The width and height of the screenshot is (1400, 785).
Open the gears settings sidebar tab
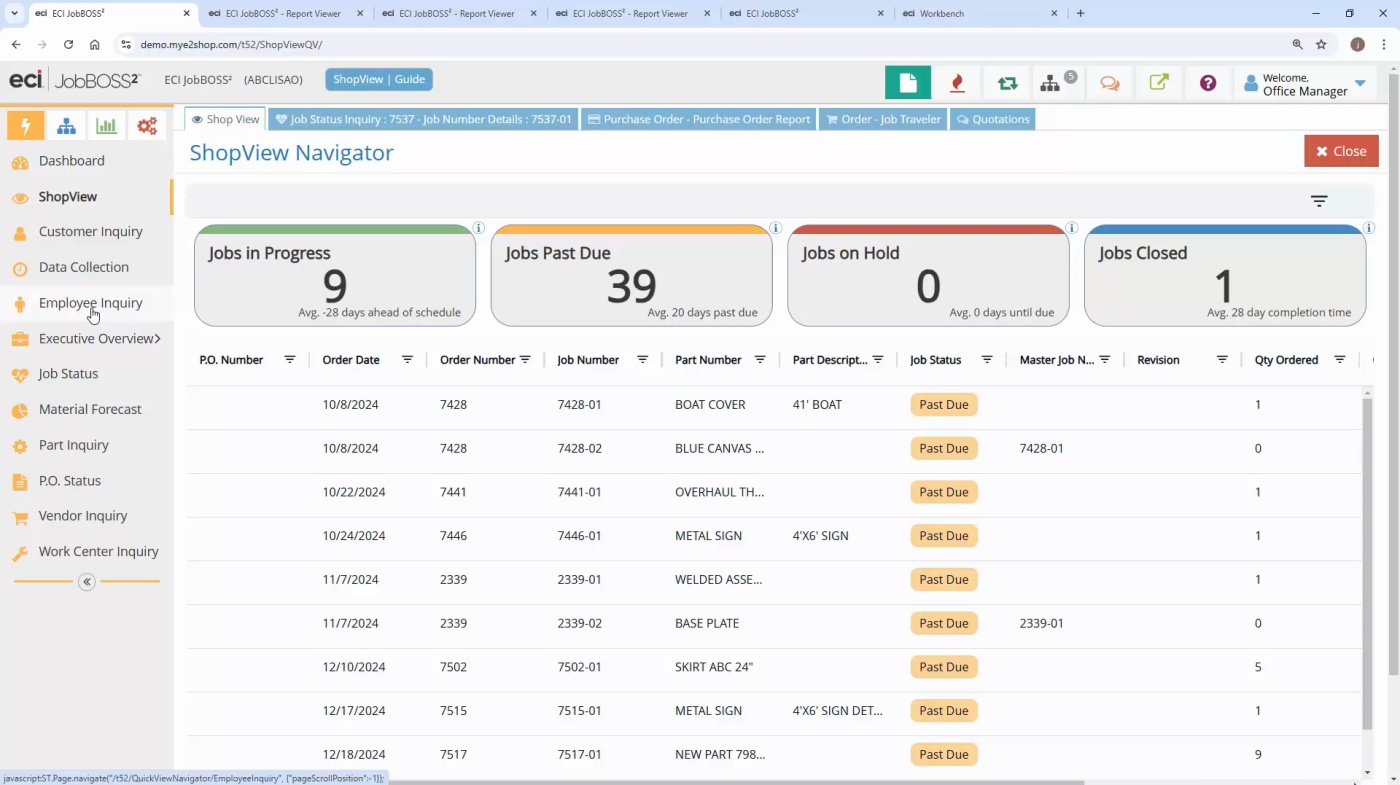point(147,126)
